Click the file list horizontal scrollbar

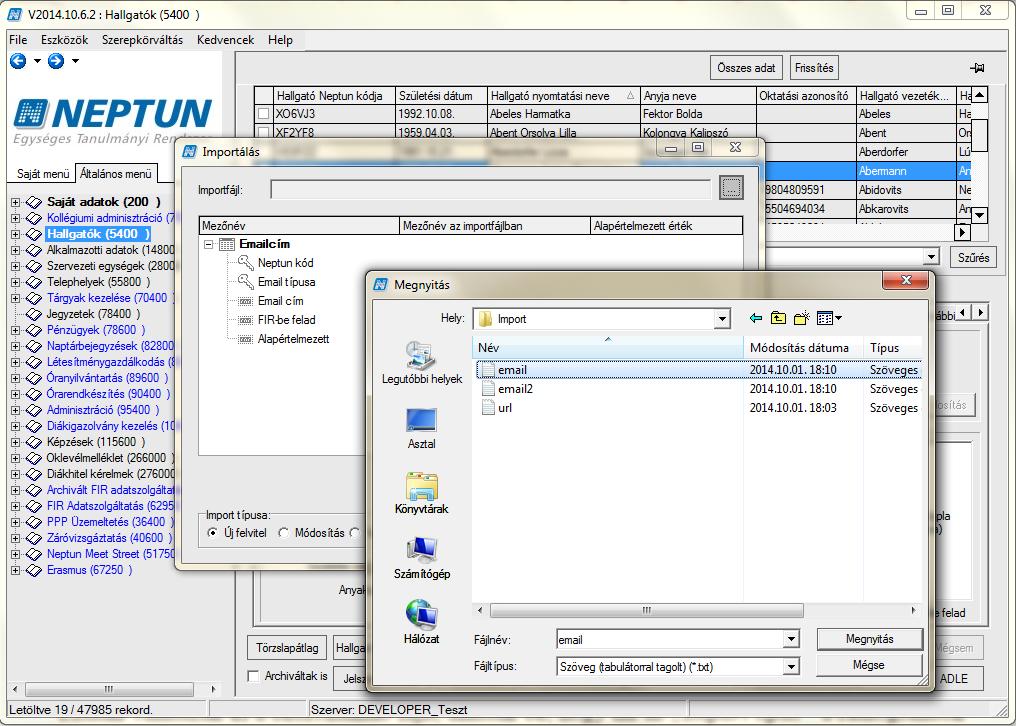(647, 611)
